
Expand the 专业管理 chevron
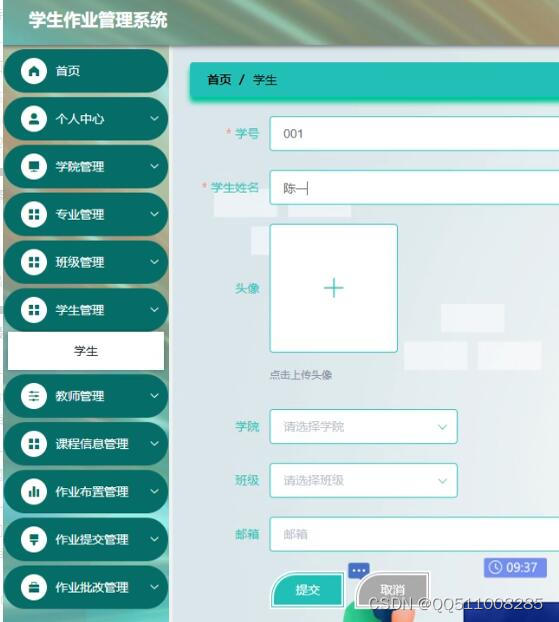[x=154, y=214]
